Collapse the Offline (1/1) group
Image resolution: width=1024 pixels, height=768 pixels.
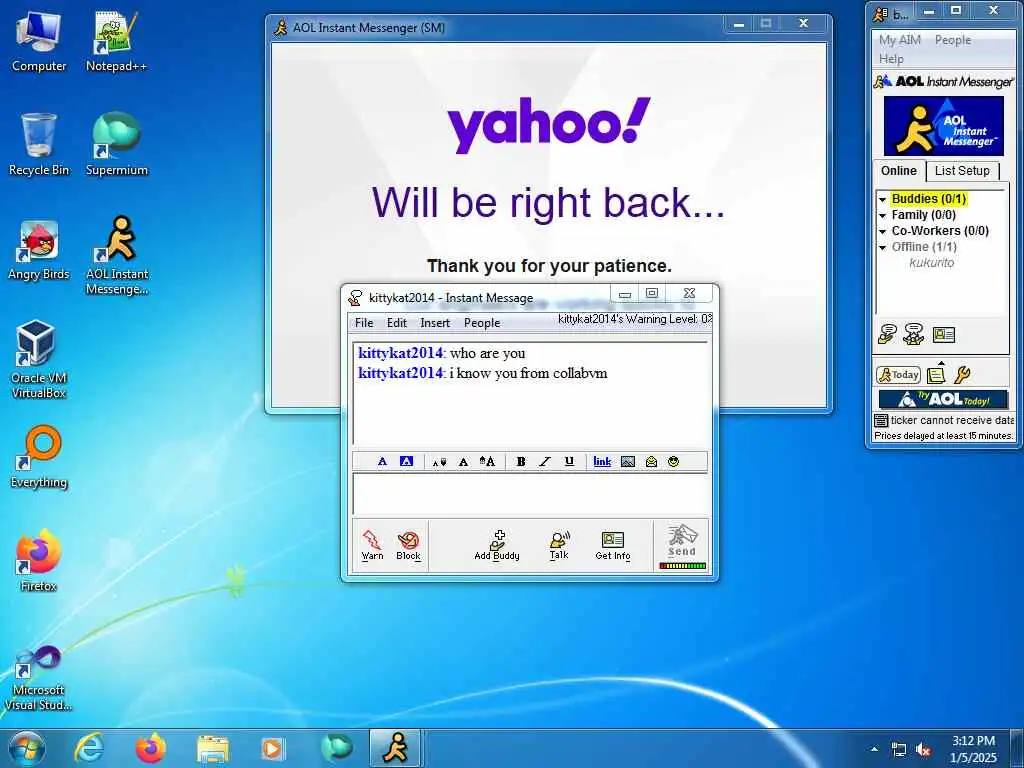point(882,247)
